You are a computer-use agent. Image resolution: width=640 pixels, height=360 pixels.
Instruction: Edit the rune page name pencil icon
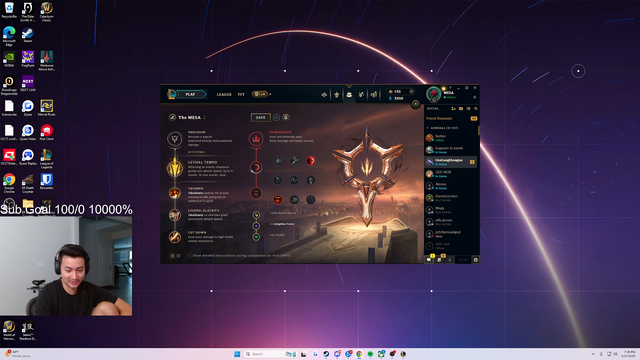172,118
